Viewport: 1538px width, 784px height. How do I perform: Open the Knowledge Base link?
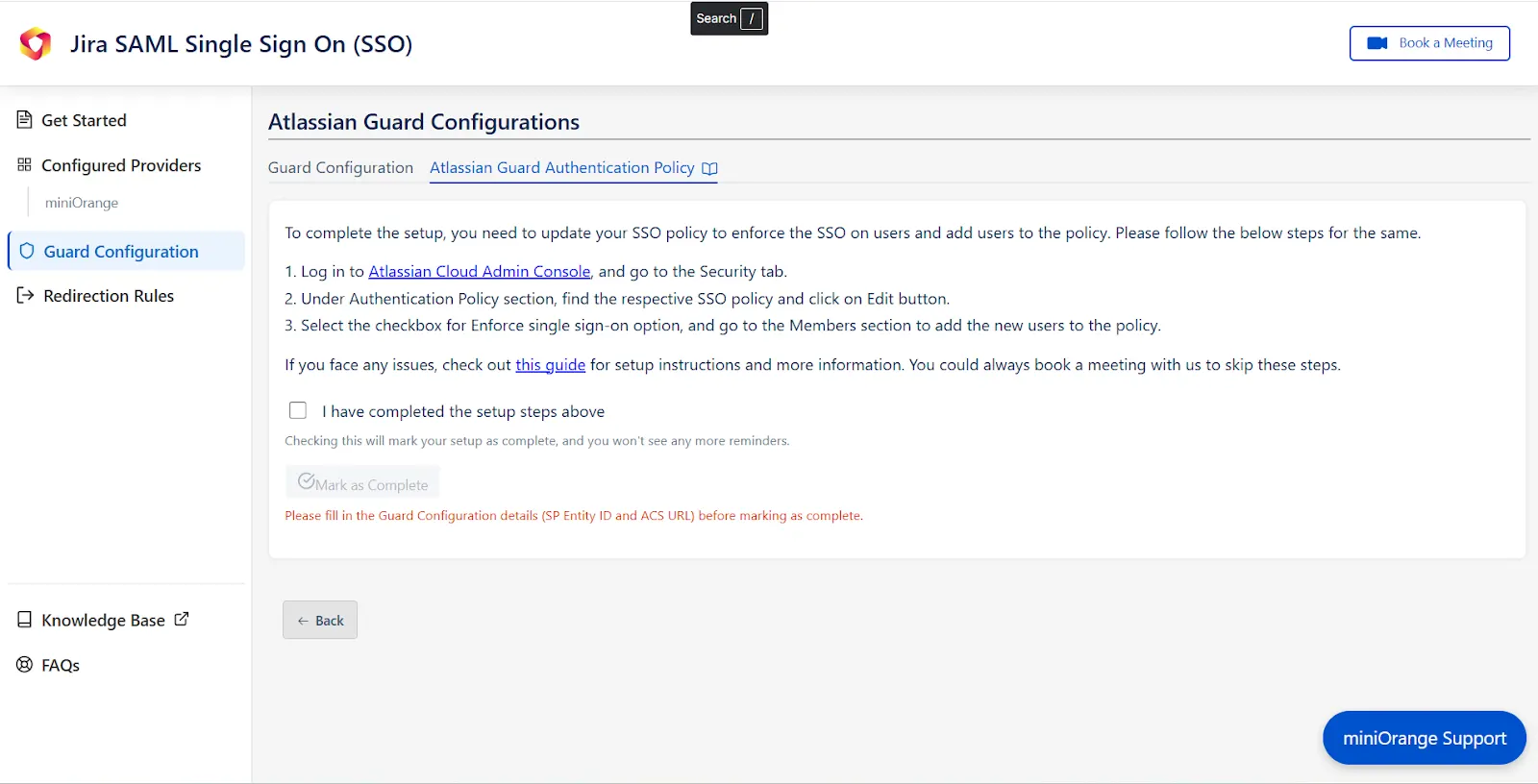[103, 620]
